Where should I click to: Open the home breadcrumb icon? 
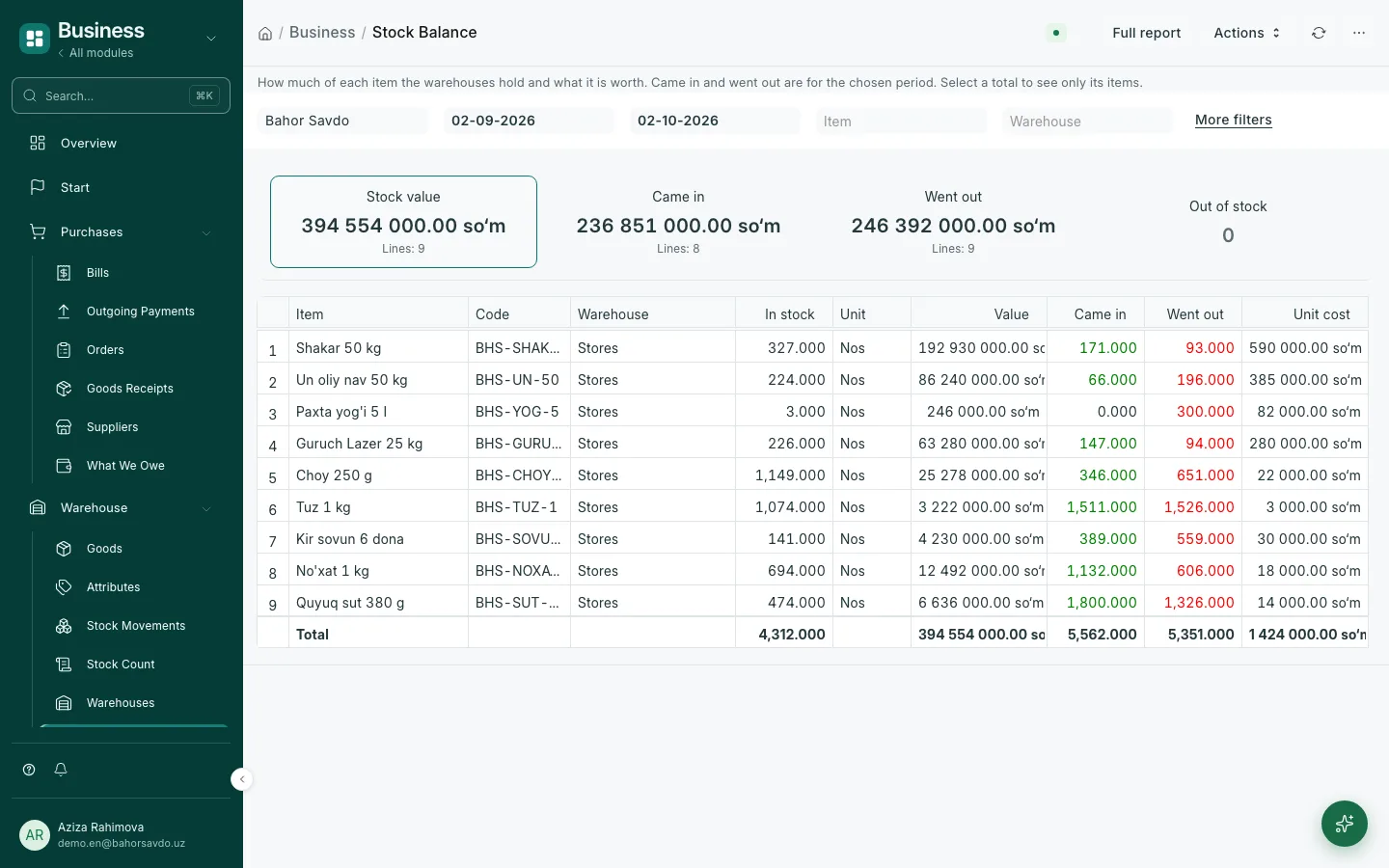[x=265, y=33]
